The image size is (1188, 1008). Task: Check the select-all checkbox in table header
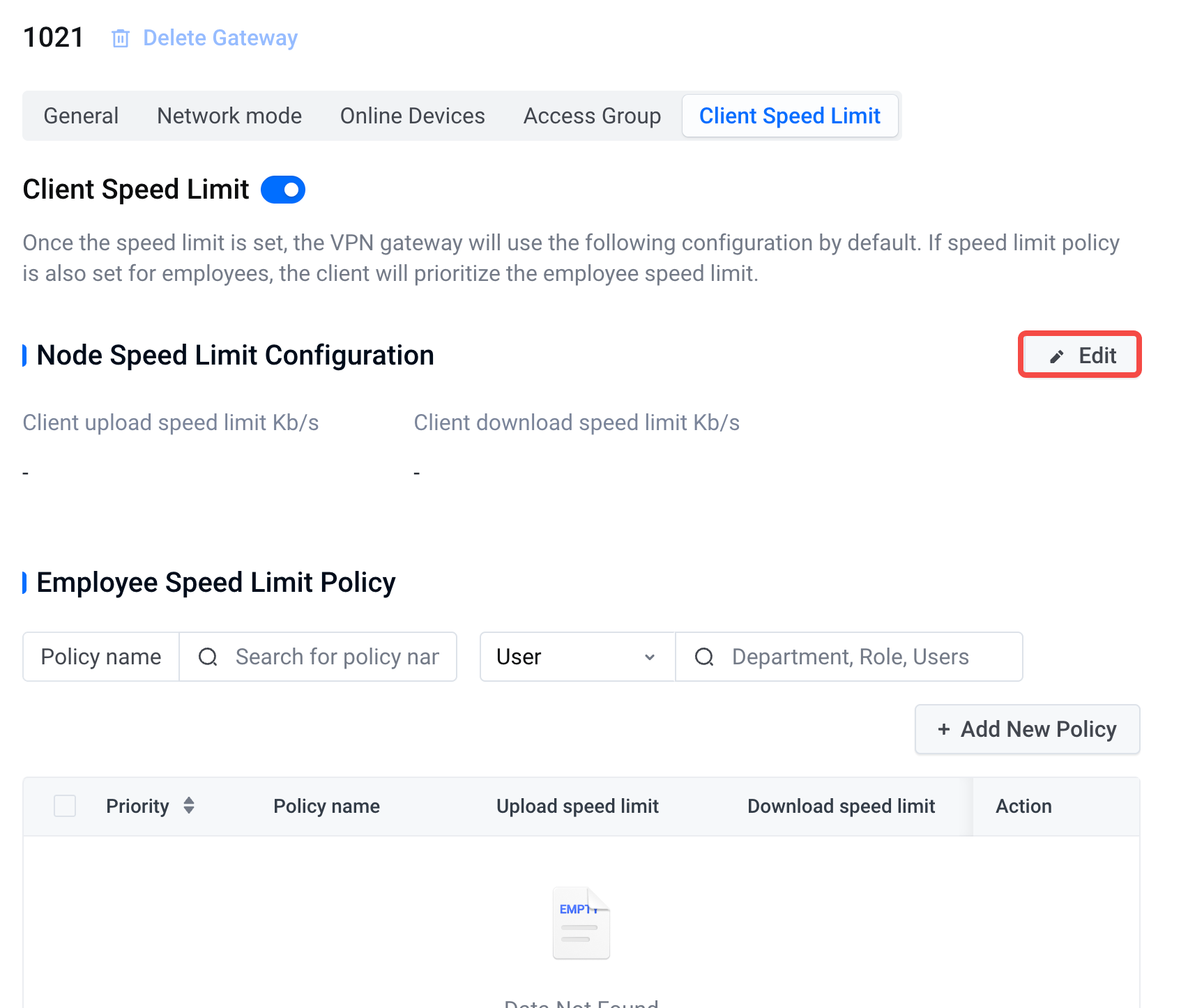65,806
